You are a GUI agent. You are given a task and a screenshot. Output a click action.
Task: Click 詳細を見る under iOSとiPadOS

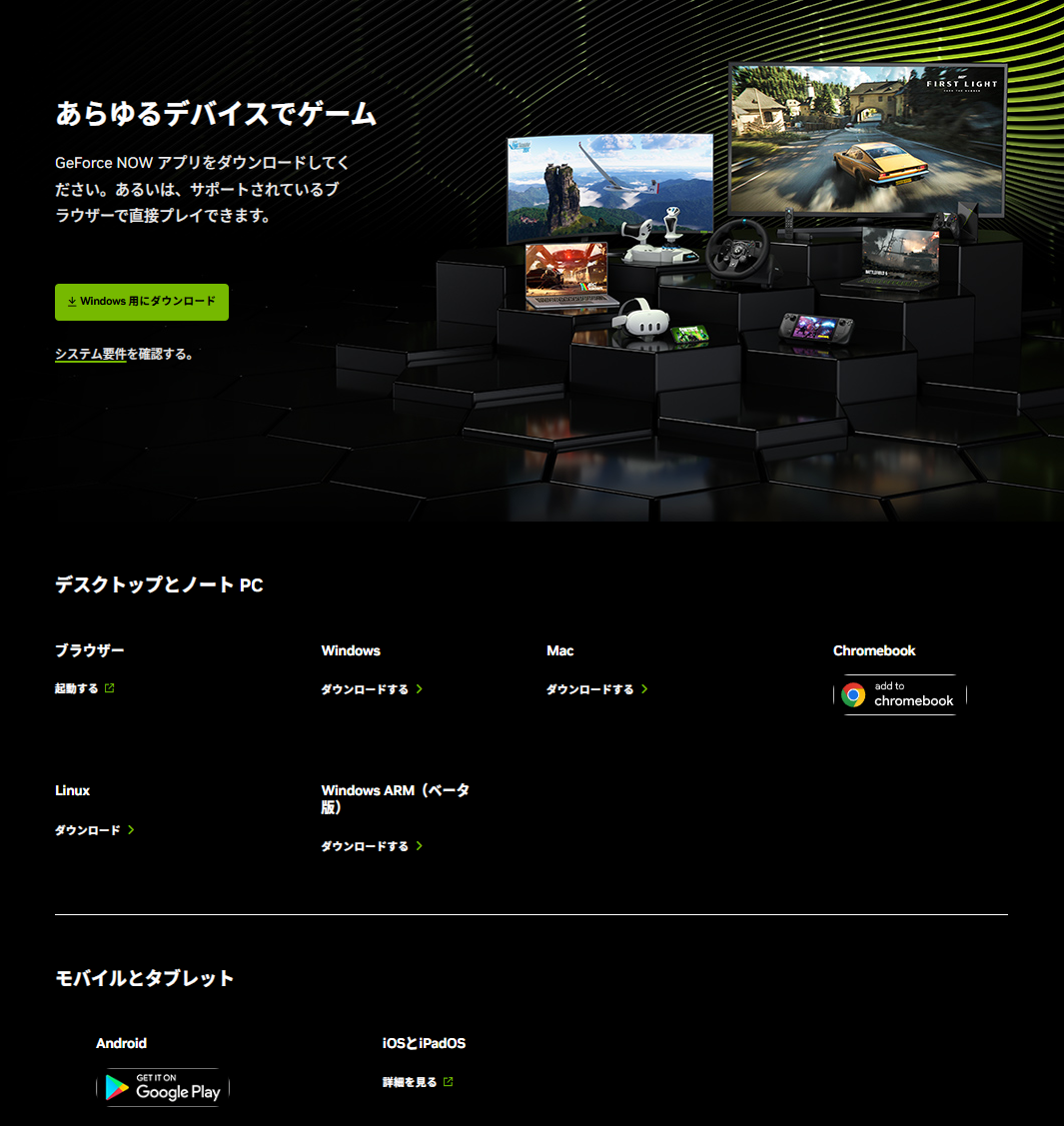tap(410, 1081)
